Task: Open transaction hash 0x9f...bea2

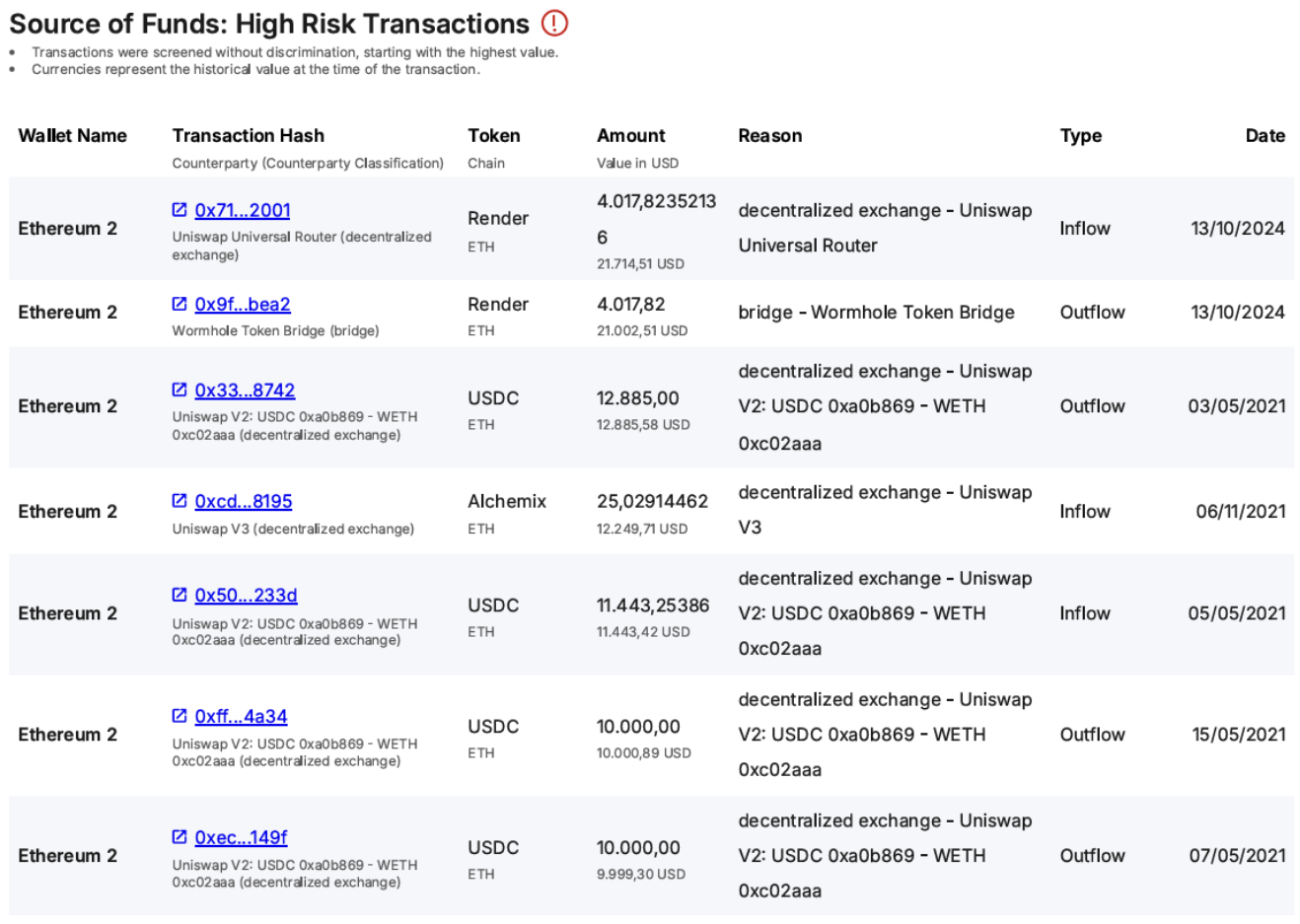Action: [243, 305]
